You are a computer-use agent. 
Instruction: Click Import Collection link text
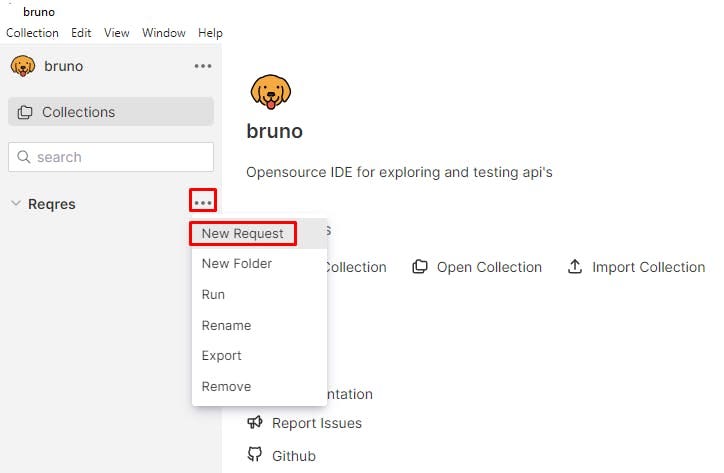[x=648, y=267]
